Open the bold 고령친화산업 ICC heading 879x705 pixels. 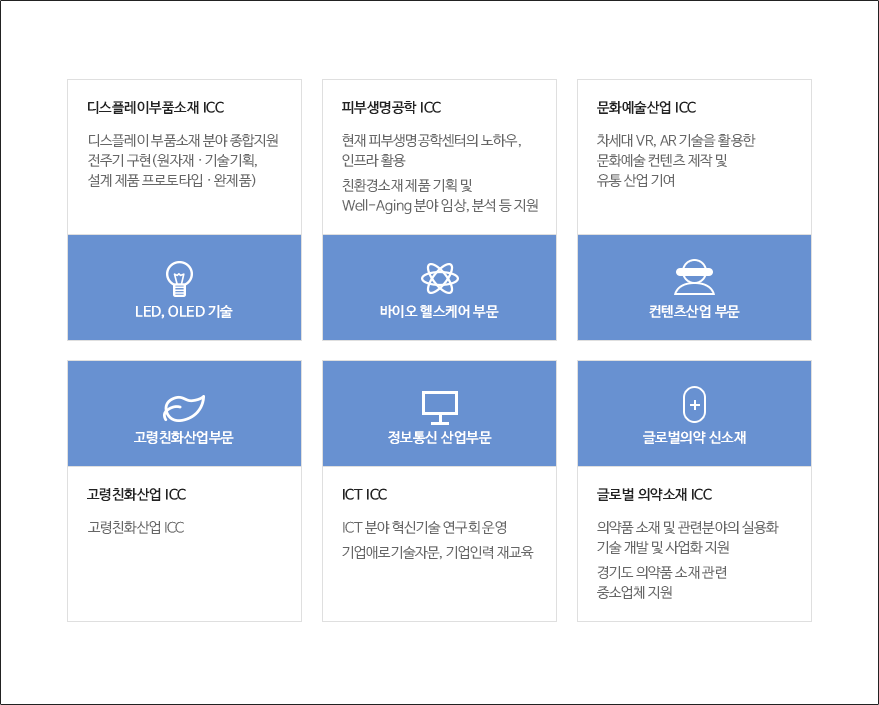pyautogui.click(x=136, y=494)
